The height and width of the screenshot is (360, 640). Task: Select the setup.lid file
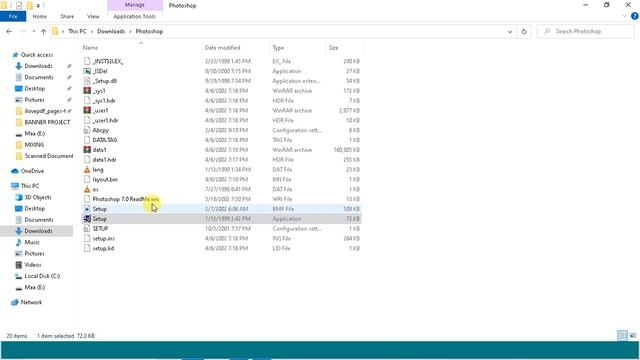coord(103,249)
